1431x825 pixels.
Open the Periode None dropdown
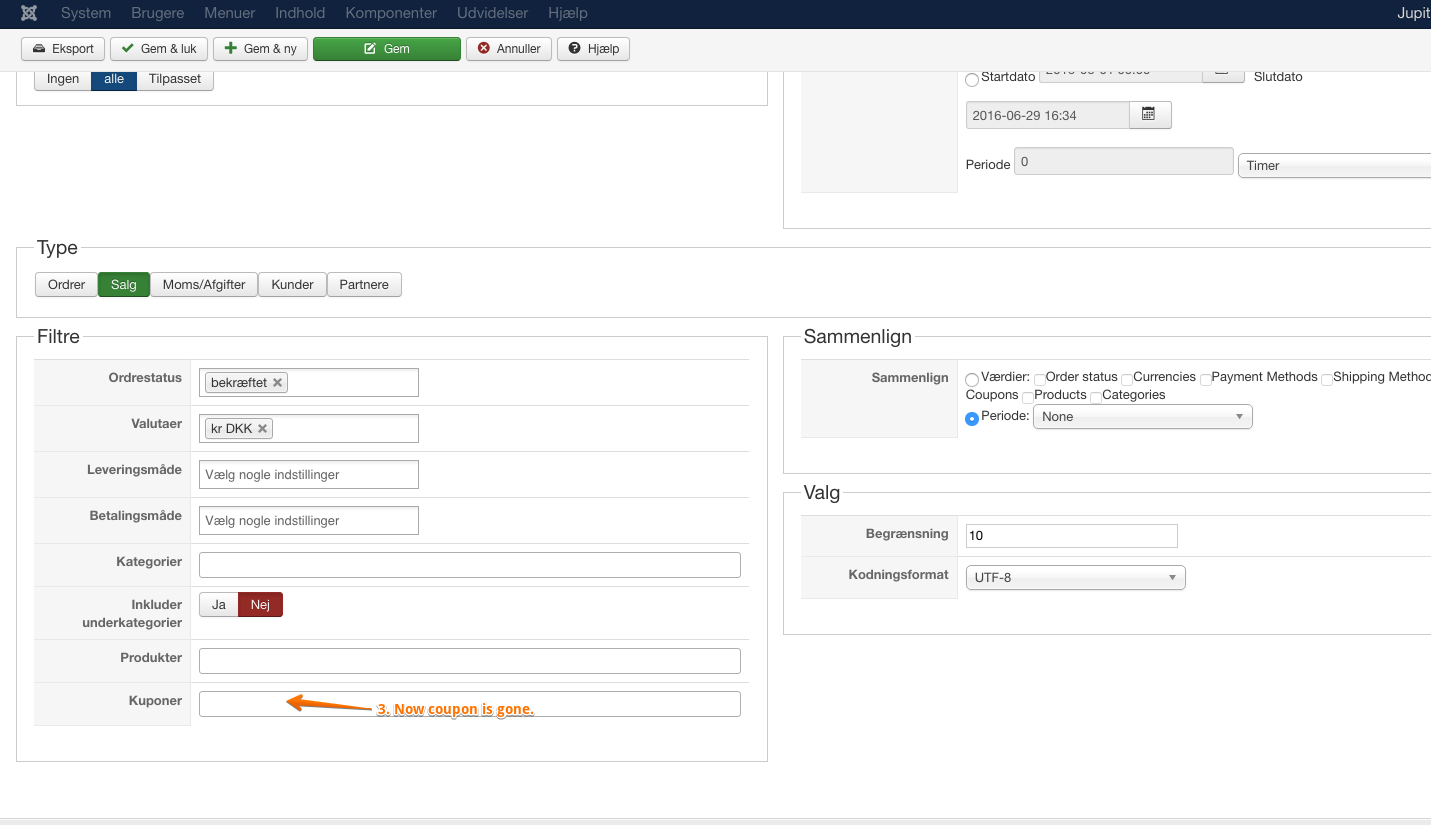coord(1142,417)
